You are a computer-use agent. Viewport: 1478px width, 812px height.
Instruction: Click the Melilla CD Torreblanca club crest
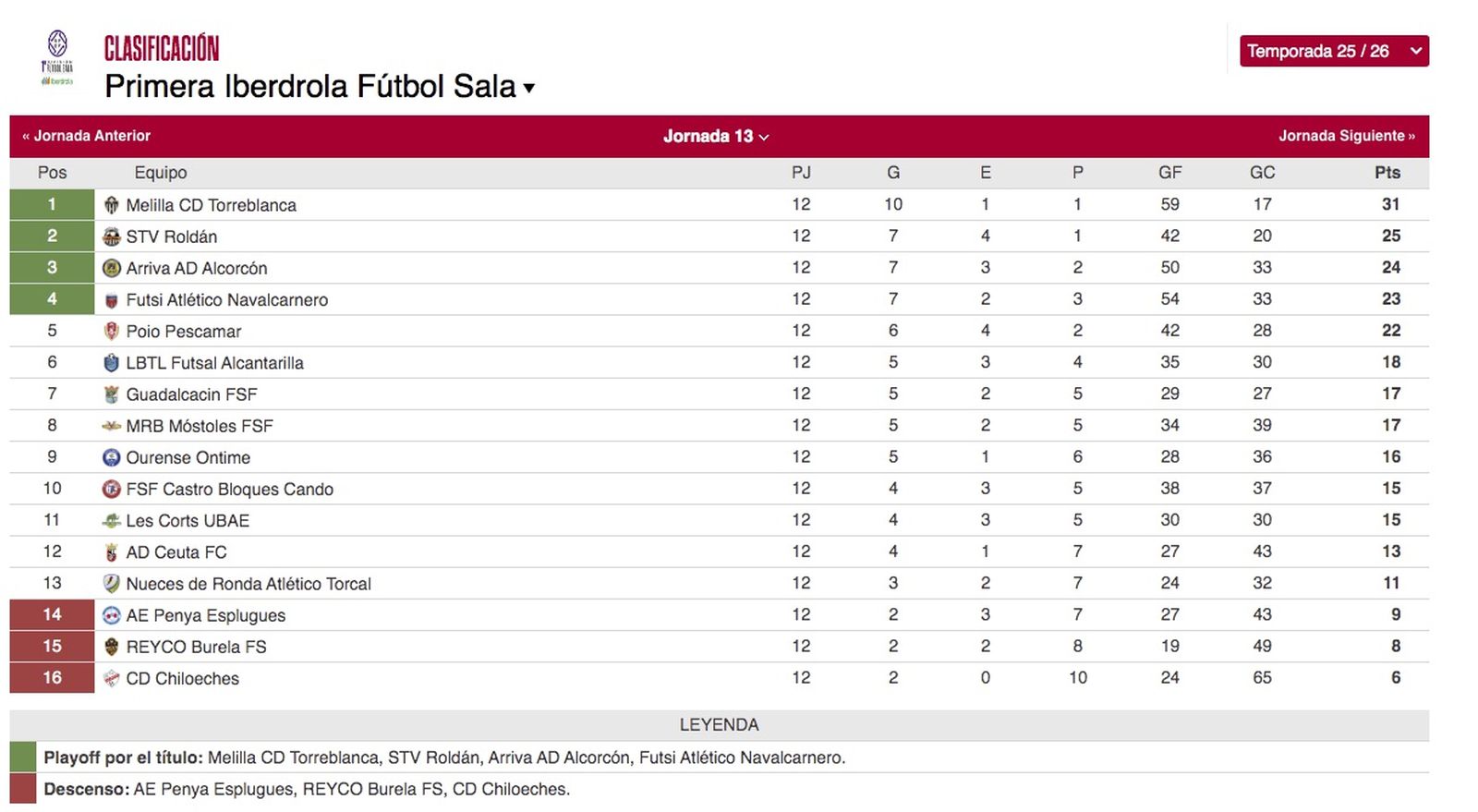113,204
